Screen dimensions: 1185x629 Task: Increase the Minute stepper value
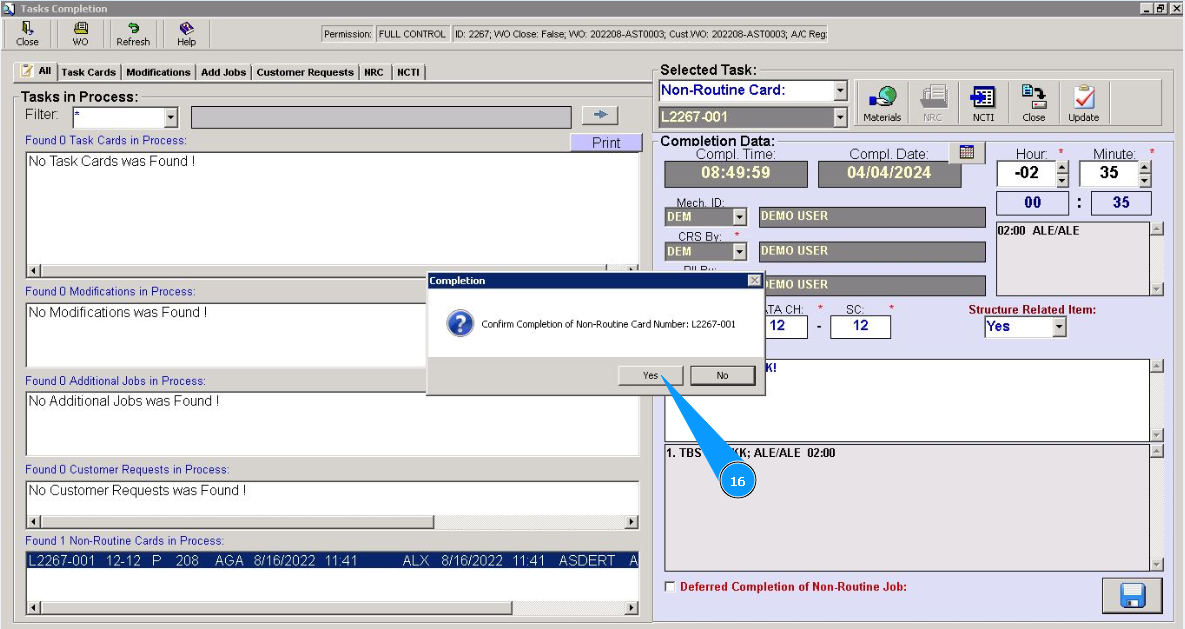[1145, 168]
